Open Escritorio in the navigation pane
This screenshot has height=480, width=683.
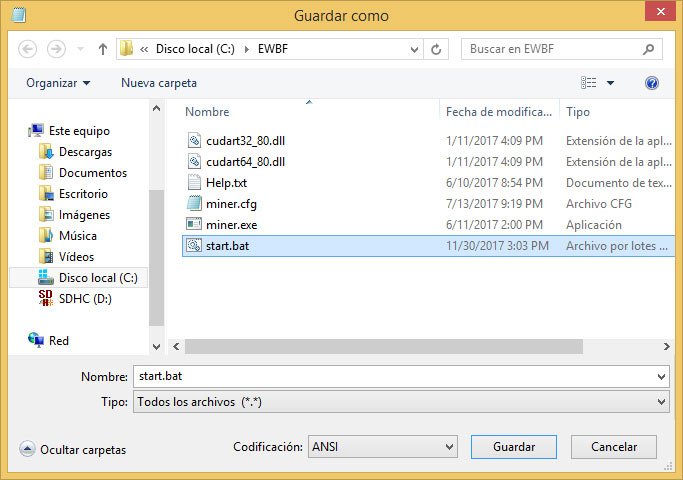83,193
